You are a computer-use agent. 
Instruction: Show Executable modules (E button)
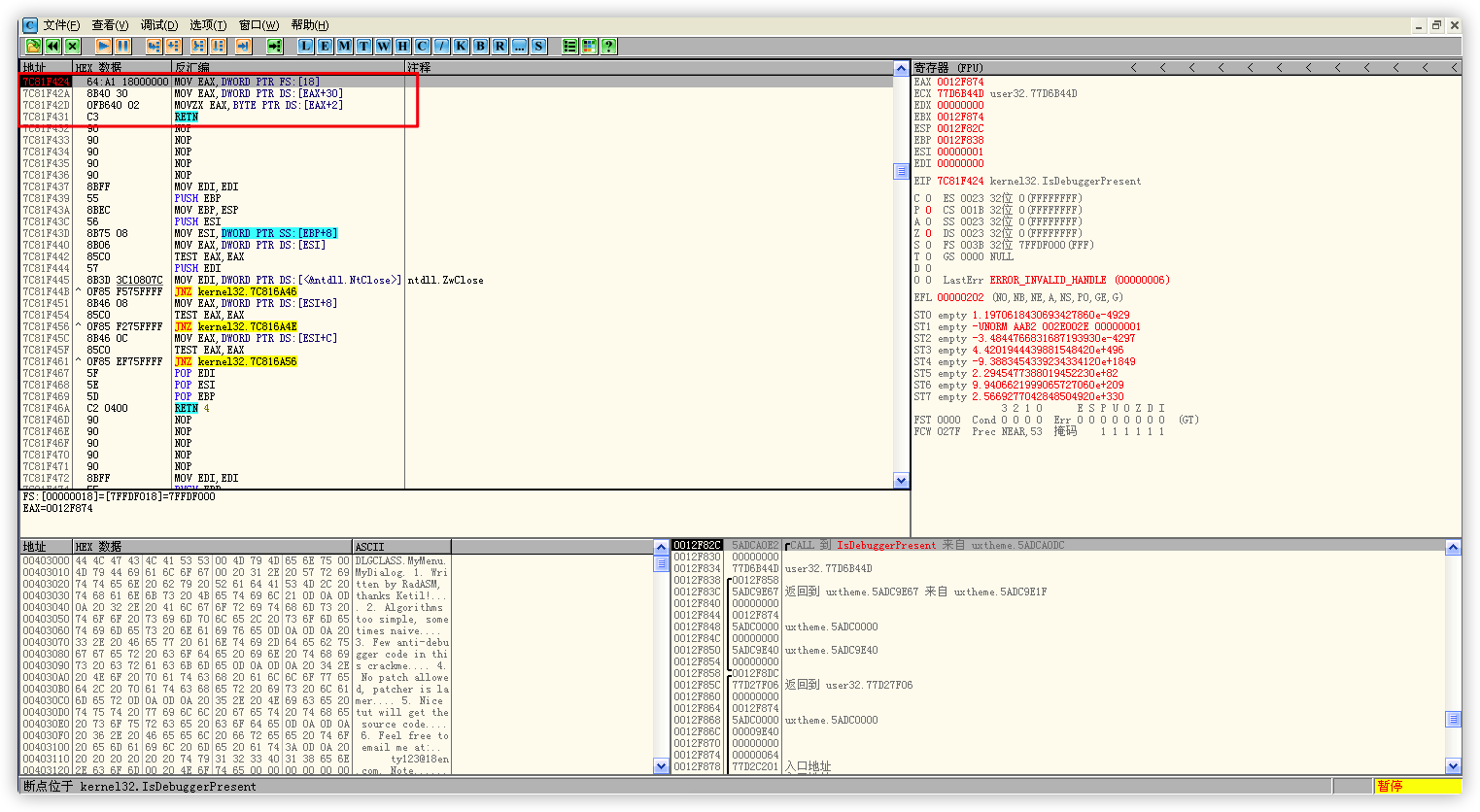coord(325,46)
